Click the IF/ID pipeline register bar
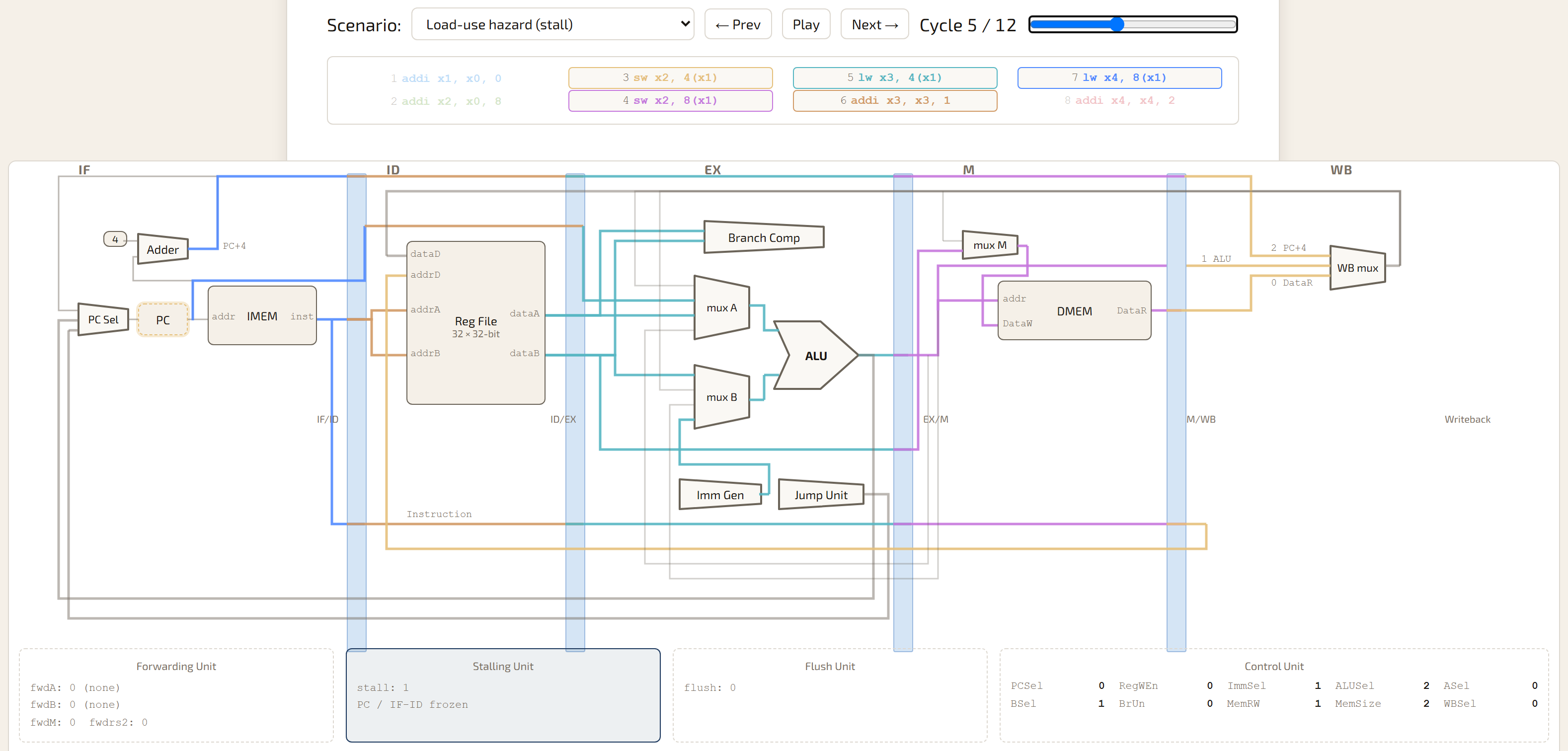Image resolution: width=1568 pixels, height=751 pixels. (357, 412)
